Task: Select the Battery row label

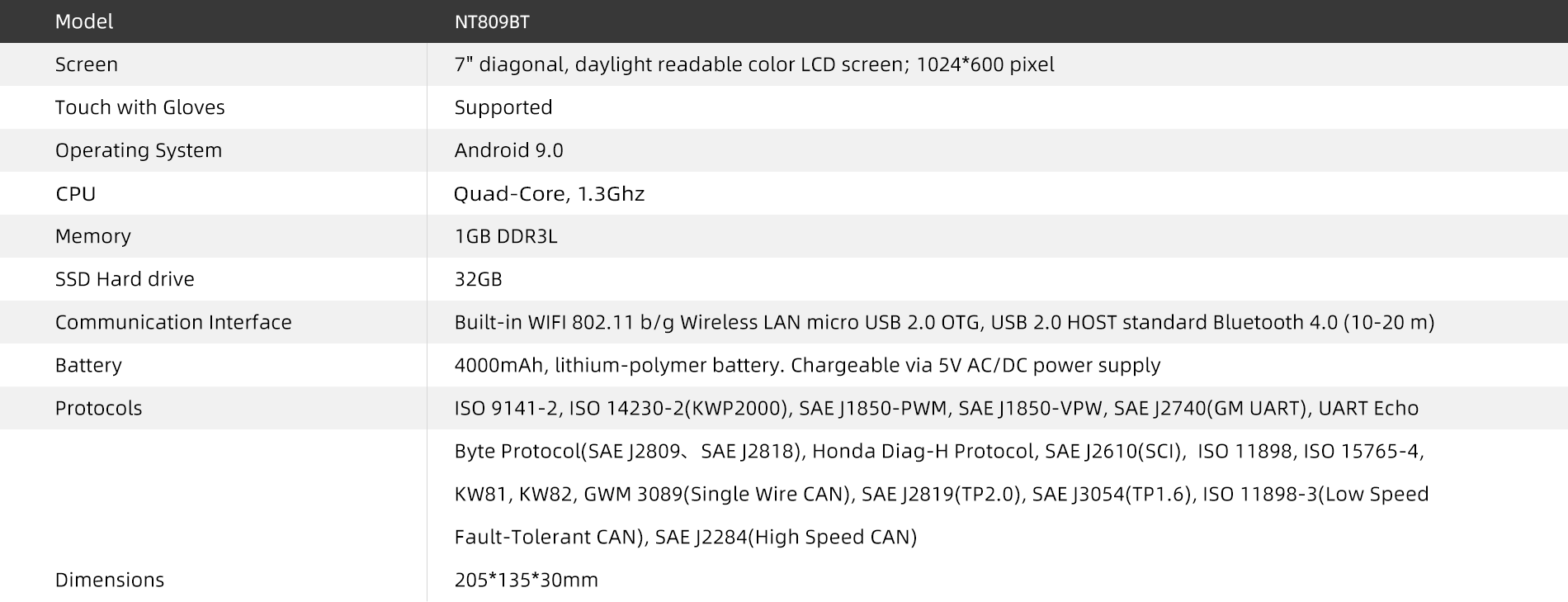Action: (x=88, y=365)
